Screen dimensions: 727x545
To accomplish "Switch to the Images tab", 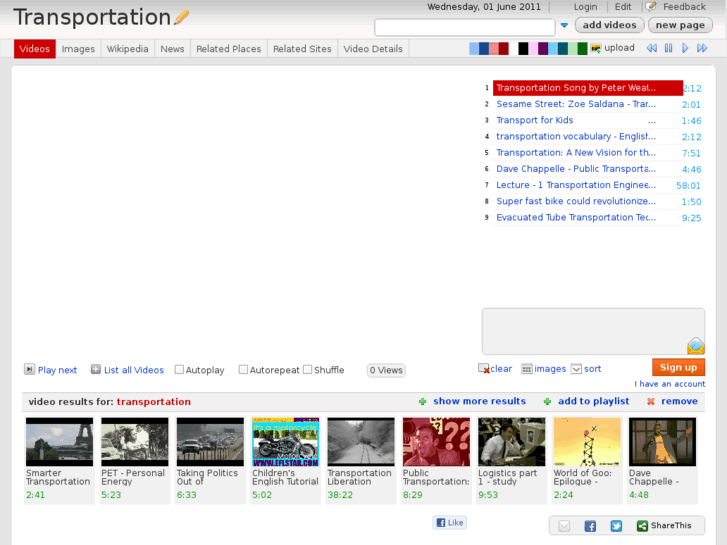I will tap(78, 49).
